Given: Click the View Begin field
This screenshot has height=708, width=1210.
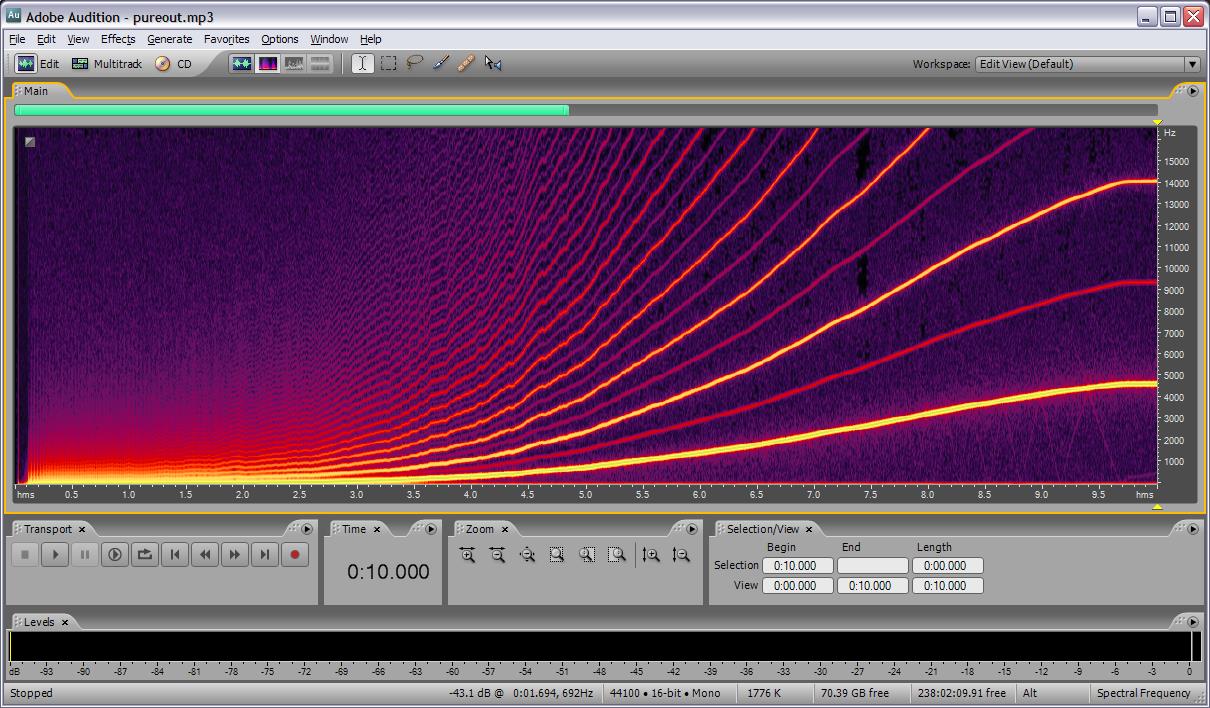Looking at the screenshot, I should pyautogui.click(x=798, y=586).
